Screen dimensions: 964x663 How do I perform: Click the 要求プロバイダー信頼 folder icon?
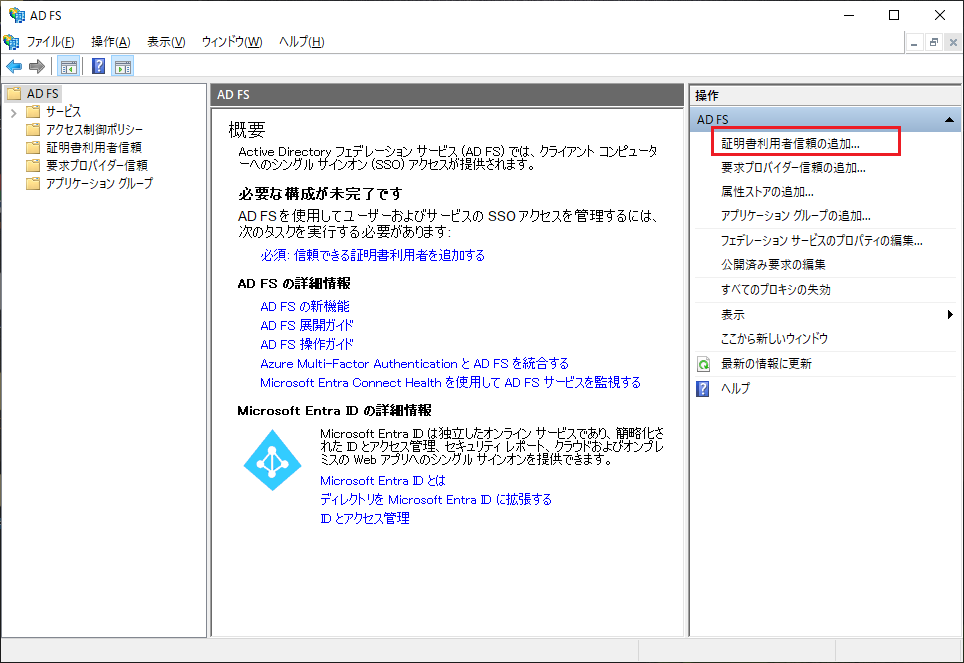click(x=33, y=165)
